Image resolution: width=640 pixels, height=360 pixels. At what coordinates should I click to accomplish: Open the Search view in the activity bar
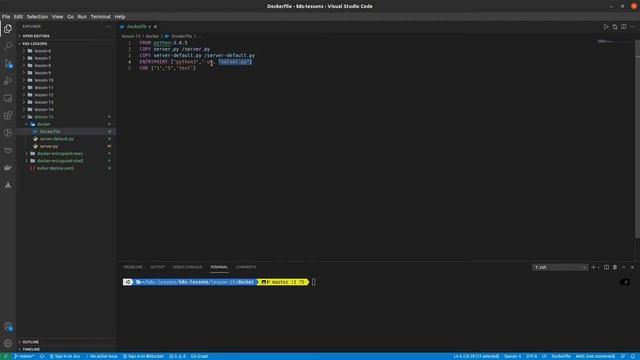pos(8,46)
